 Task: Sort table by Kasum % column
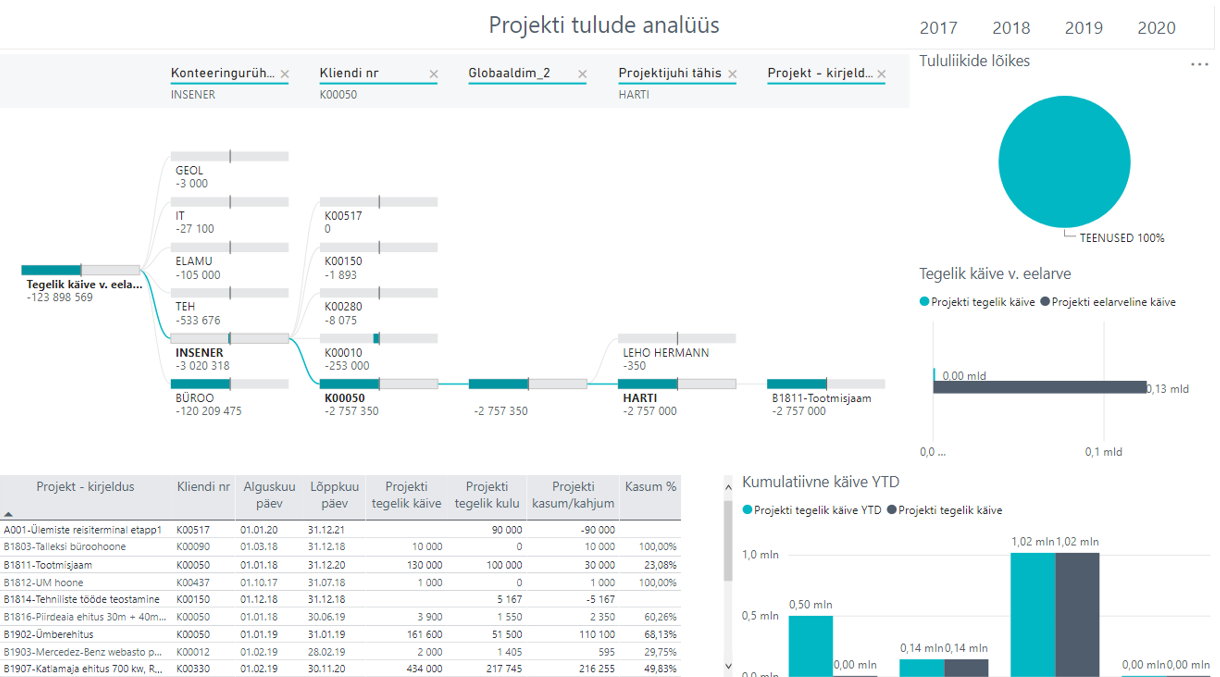[651, 487]
